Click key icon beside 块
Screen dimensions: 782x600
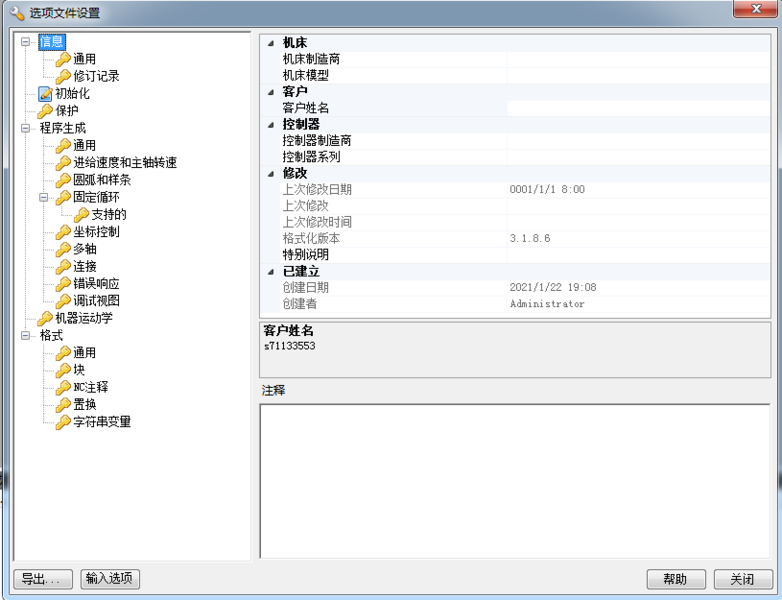coord(63,370)
